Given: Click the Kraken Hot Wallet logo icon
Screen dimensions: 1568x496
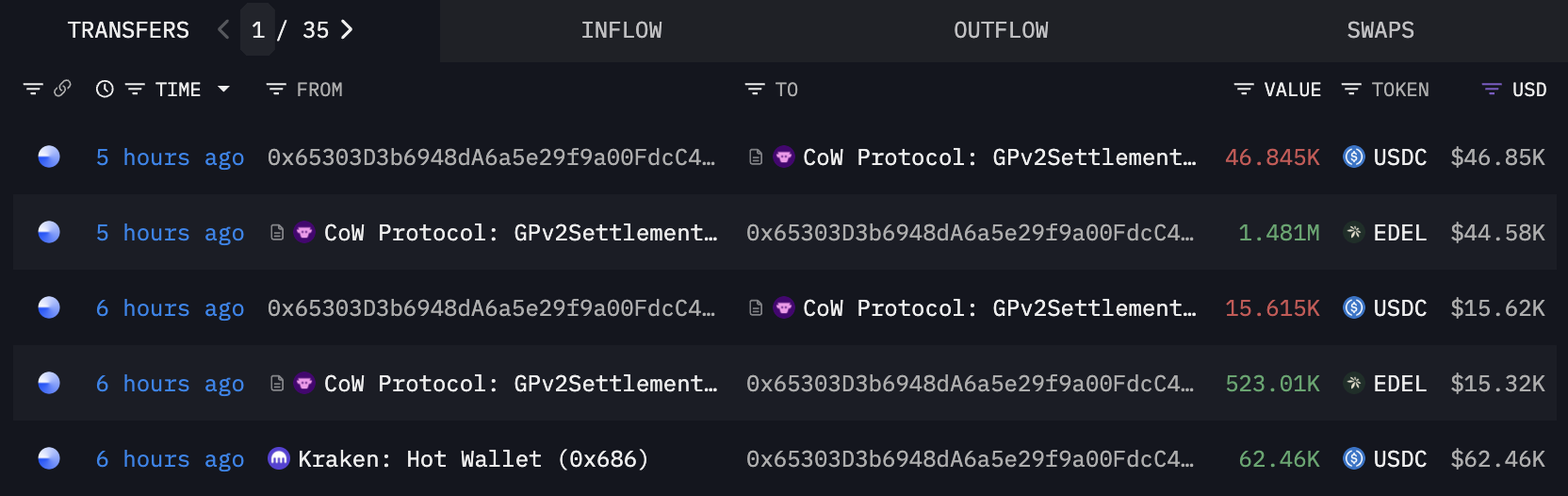Looking at the screenshot, I should (x=278, y=459).
